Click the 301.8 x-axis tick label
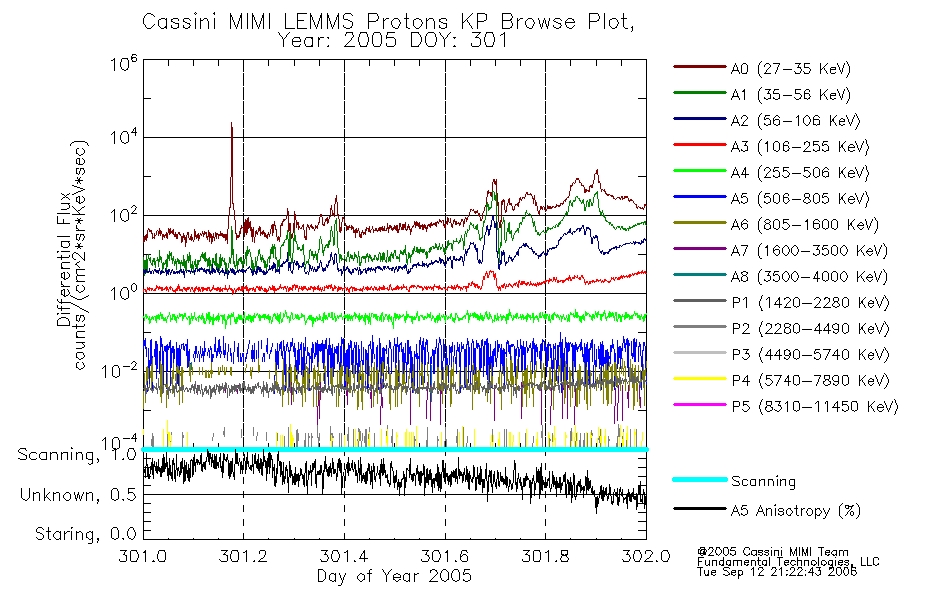950x600 pixels. (545, 556)
